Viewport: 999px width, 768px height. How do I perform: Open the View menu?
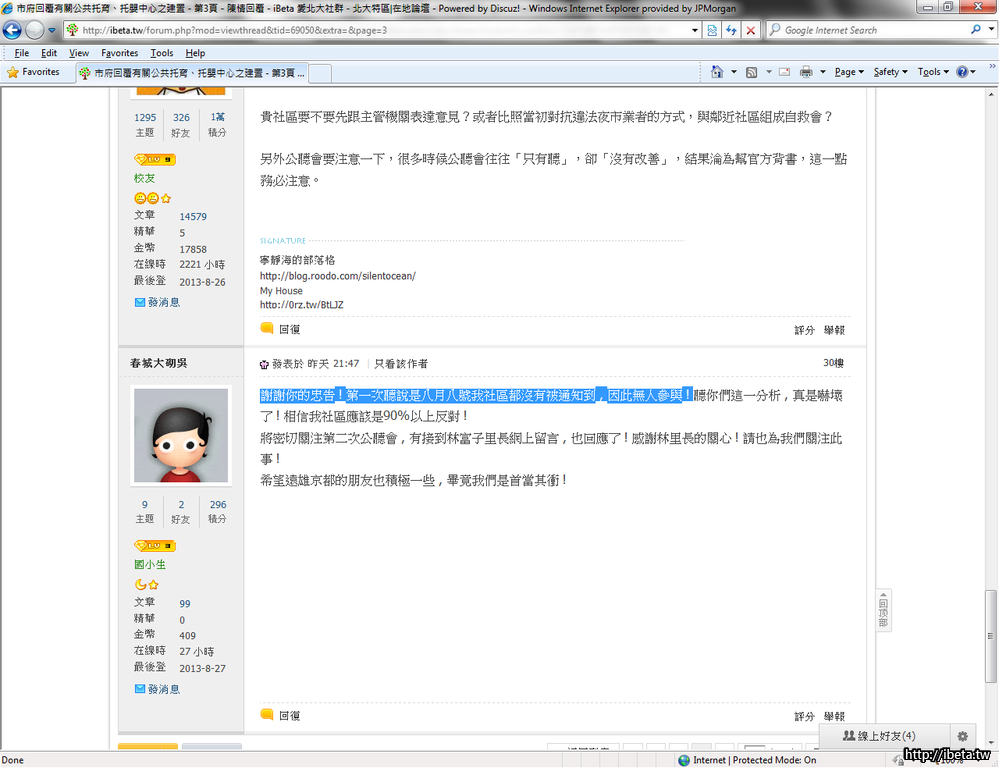pyautogui.click(x=79, y=53)
